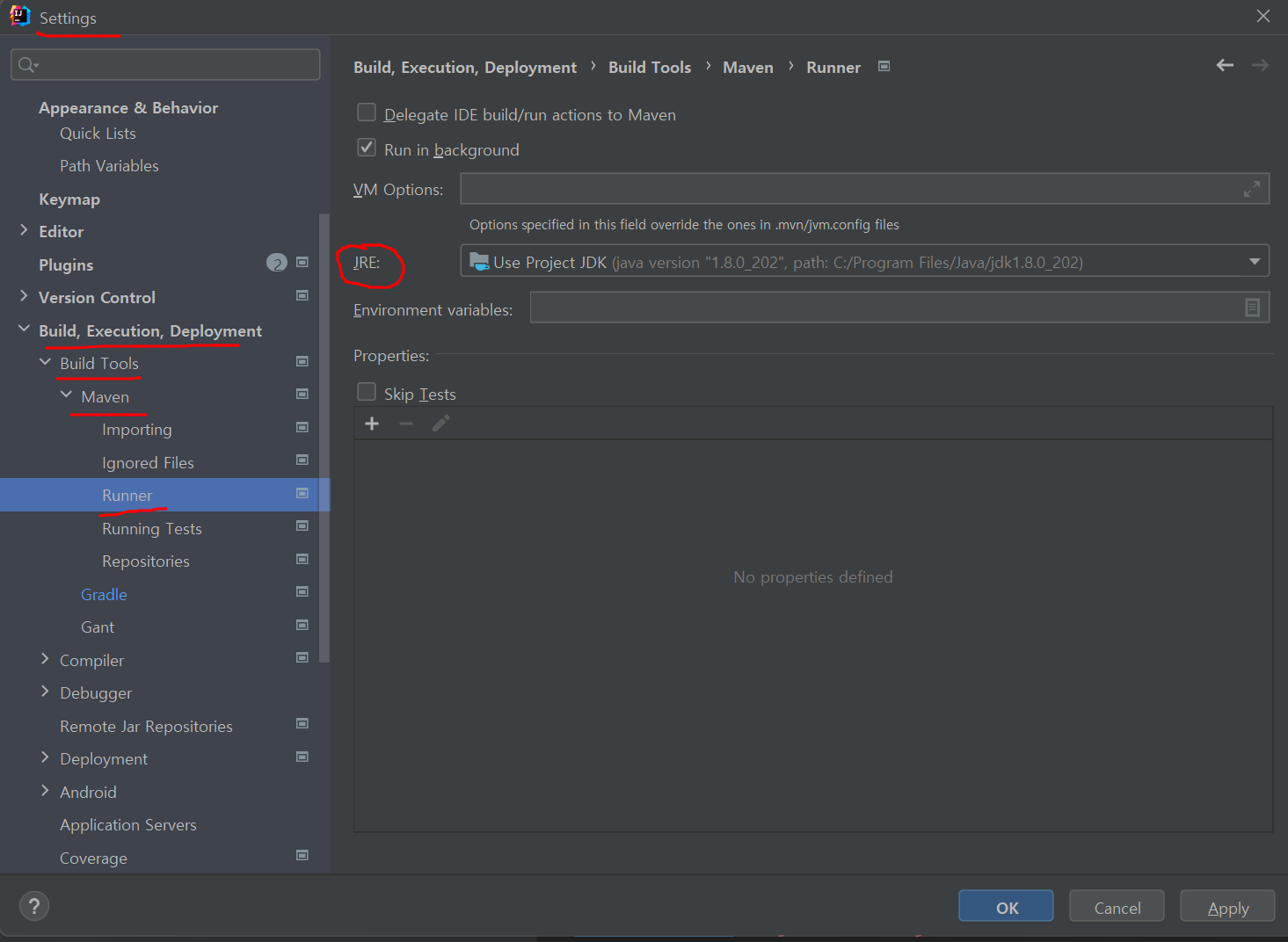Enable Delegate IDE build/run actions to Maven

[367, 112]
